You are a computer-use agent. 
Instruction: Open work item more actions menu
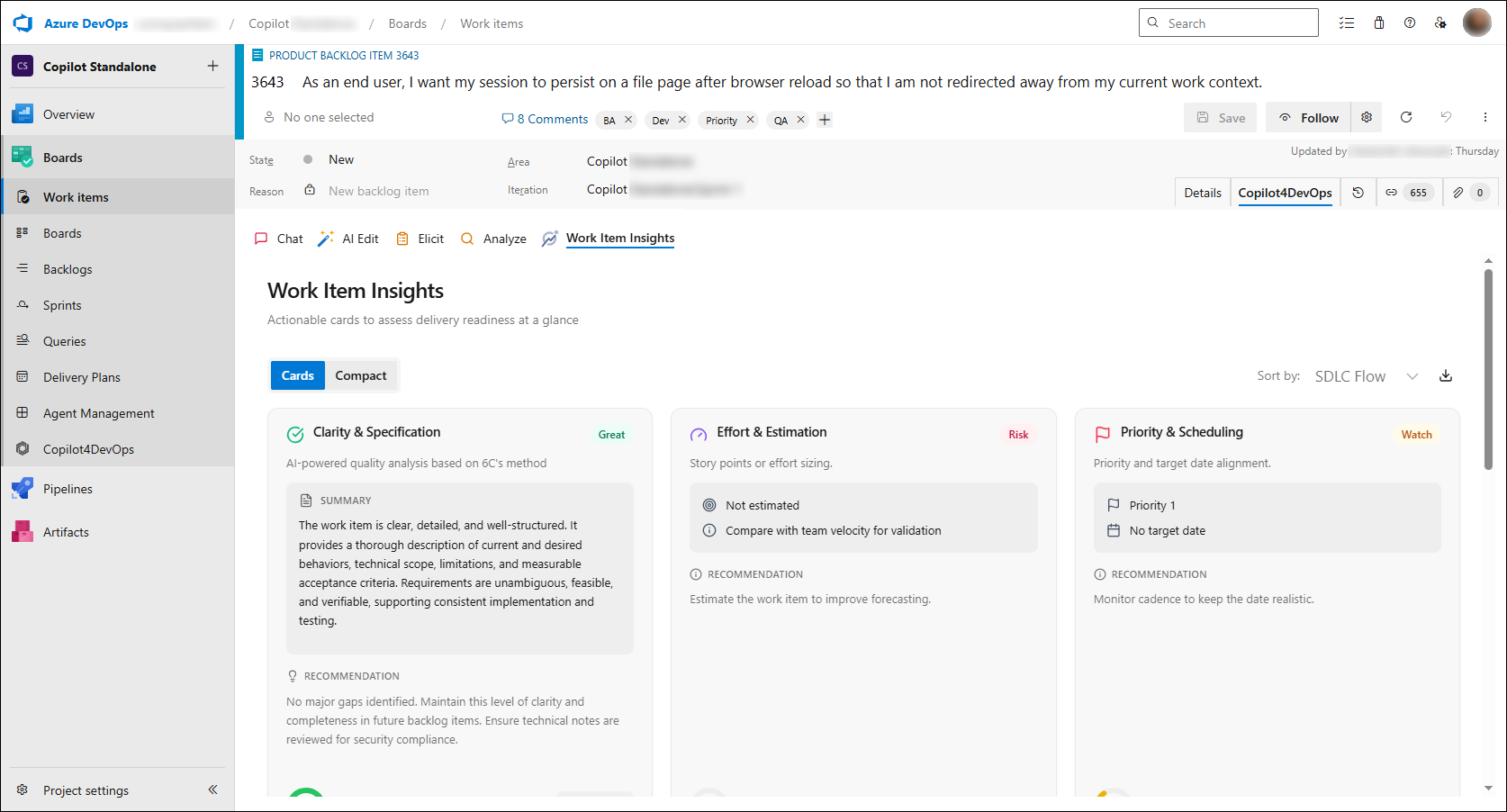tap(1485, 117)
